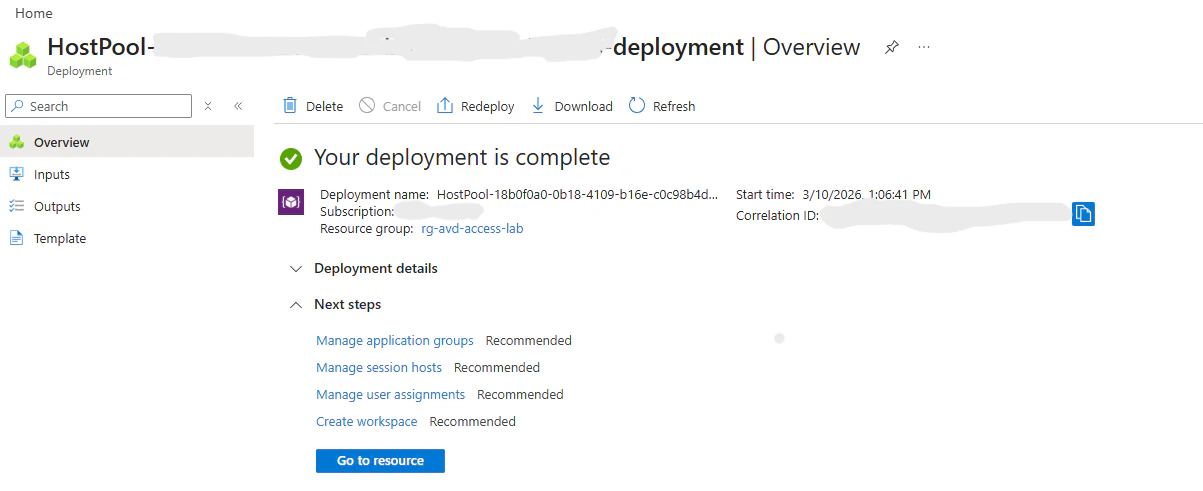Click the Correlation ID label
This screenshot has width=1203, height=491.
(777, 216)
